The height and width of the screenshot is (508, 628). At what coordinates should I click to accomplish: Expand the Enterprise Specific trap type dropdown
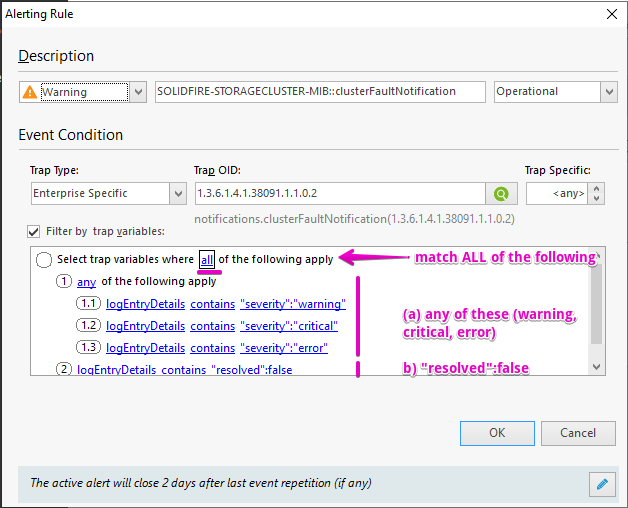178,194
